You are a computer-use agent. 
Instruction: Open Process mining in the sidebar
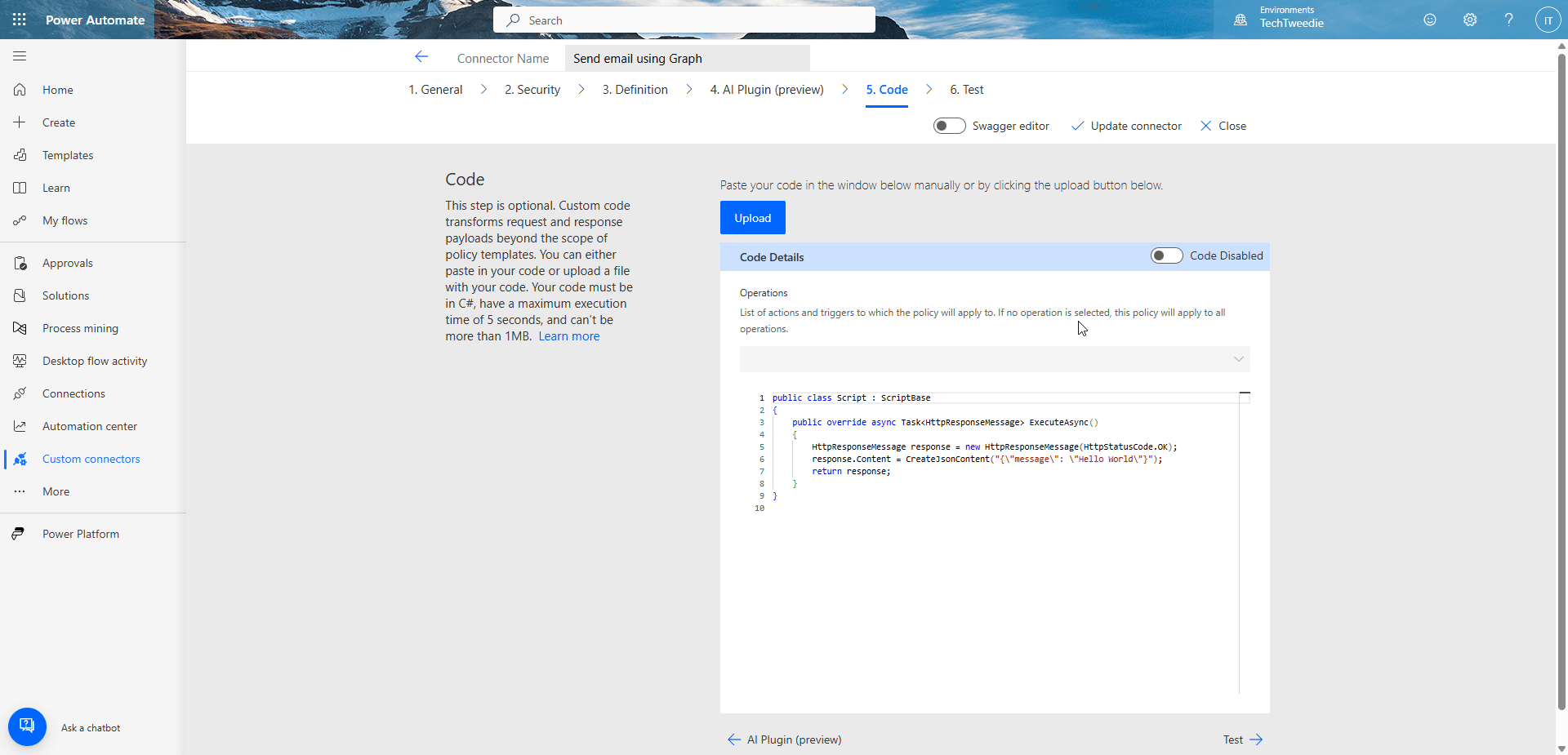[80, 327]
